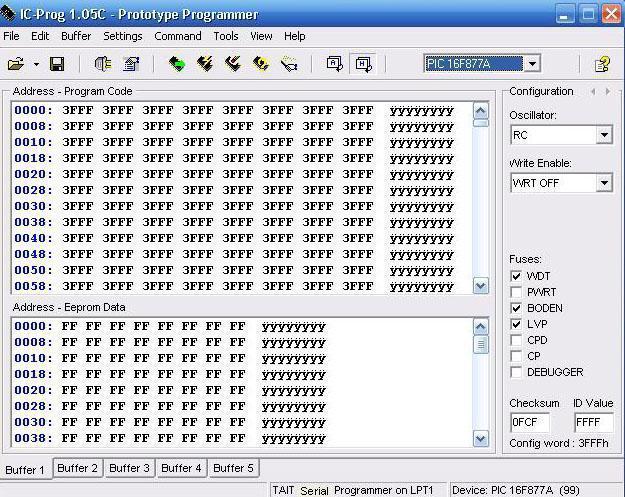Open the Buffer menu
This screenshot has width=625, height=497.
point(76,36)
